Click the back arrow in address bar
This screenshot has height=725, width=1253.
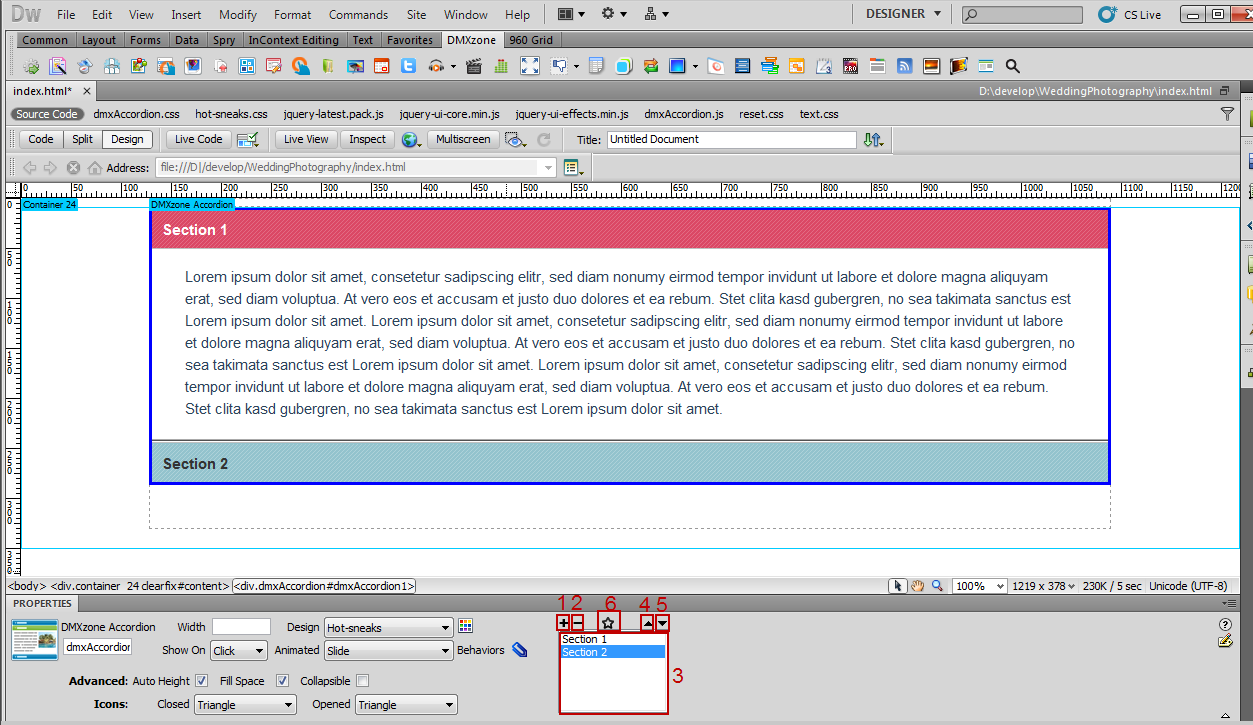coord(30,168)
